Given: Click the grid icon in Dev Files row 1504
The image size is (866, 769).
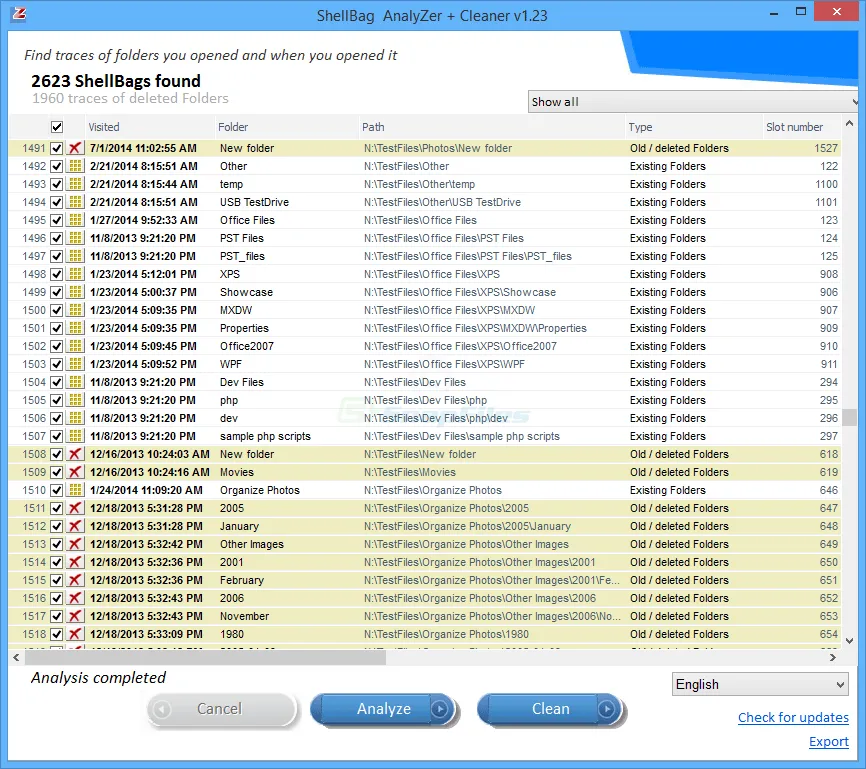Looking at the screenshot, I should click(x=75, y=382).
